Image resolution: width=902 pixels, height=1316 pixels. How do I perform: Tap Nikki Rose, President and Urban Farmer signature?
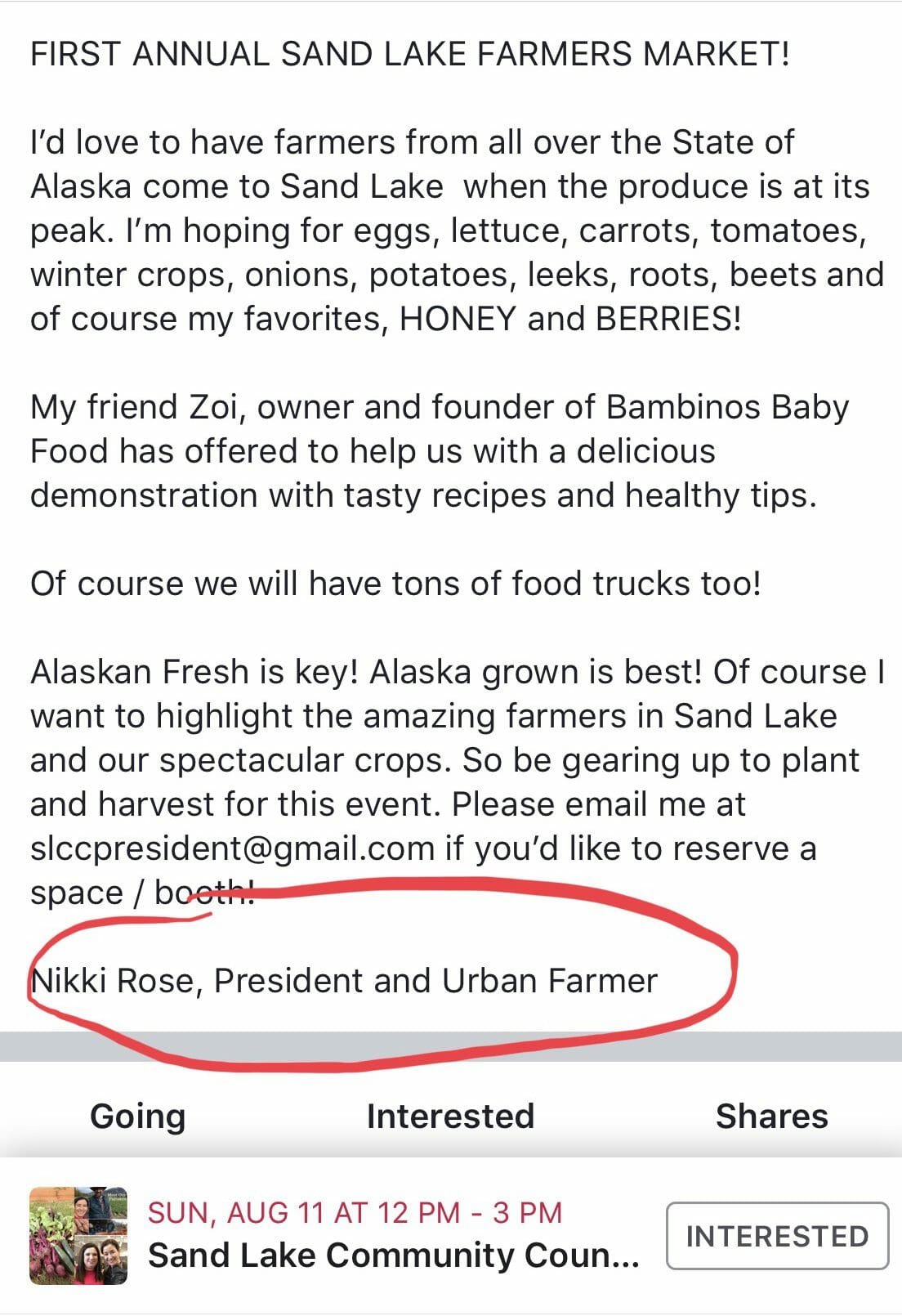pos(344,981)
